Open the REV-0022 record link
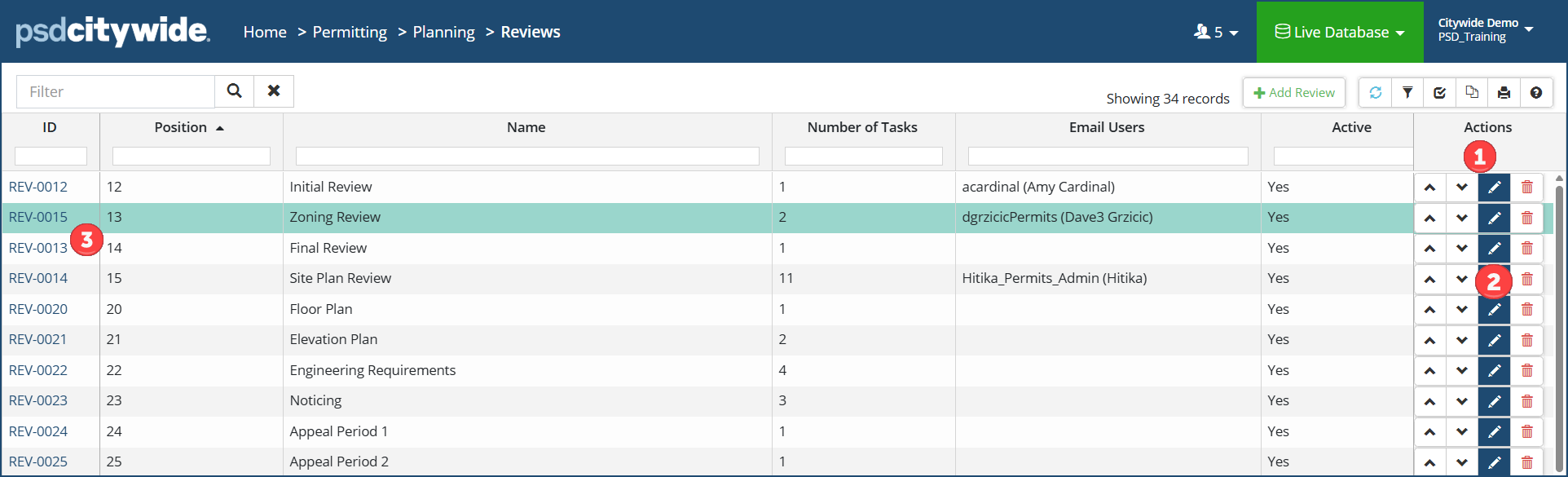 (x=38, y=370)
